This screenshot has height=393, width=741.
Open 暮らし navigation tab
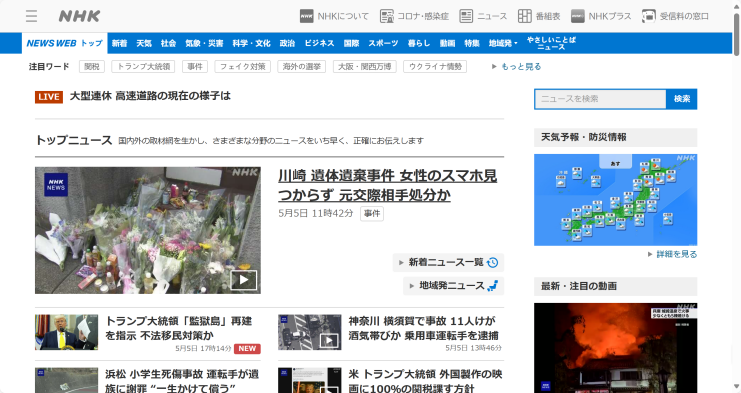tap(419, 43)
